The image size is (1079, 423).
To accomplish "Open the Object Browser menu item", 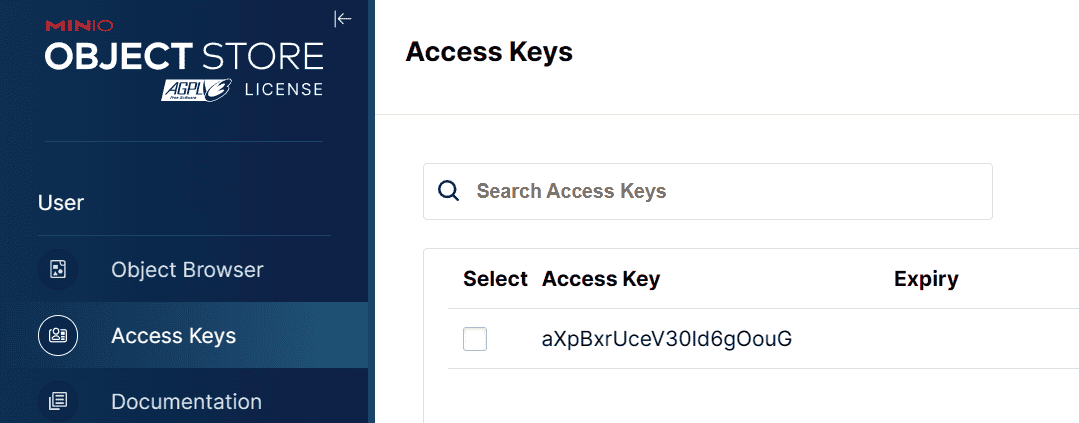I will click(187, 270).
